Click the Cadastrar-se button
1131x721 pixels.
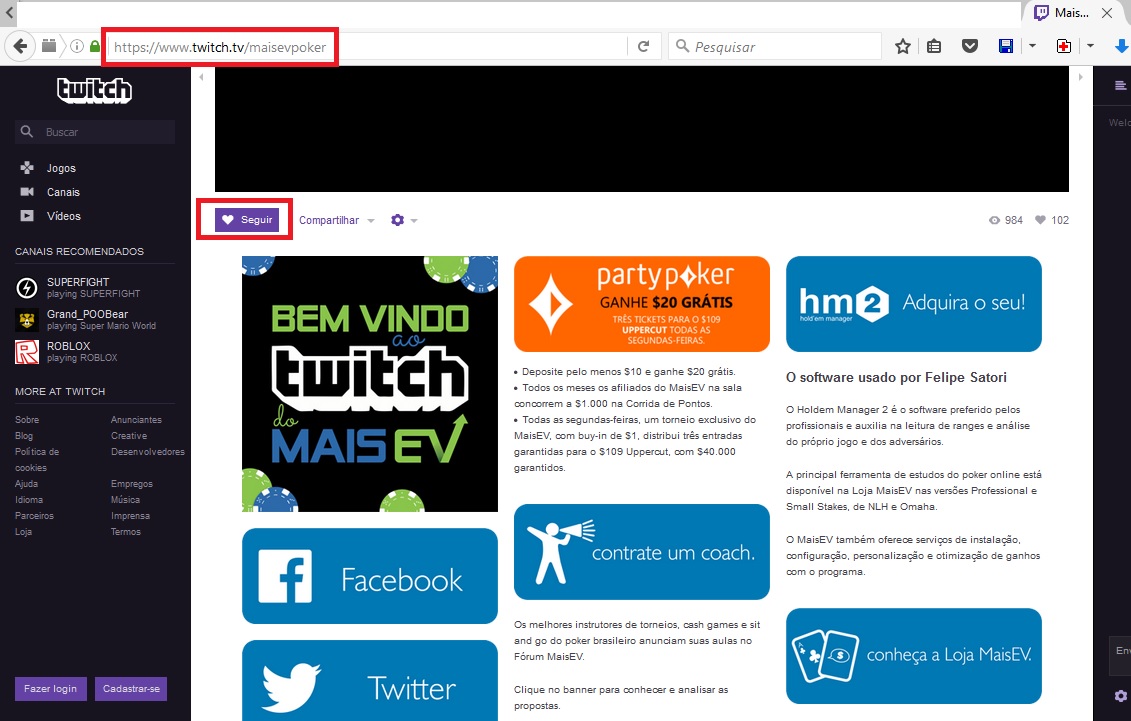[131, 689]
